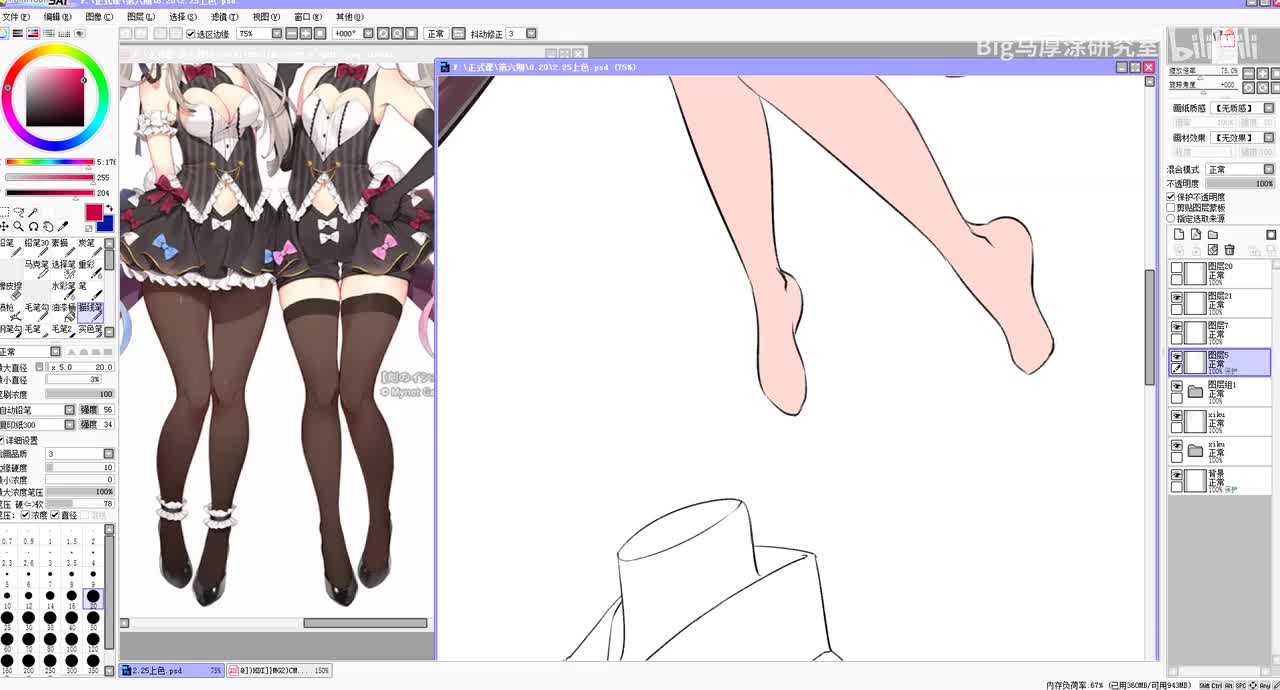The width and height of the screenshot is (1280, 690).
Task: Open the 抖动修正 stabilizer value dropdown
Action: [x=531, y=34]
